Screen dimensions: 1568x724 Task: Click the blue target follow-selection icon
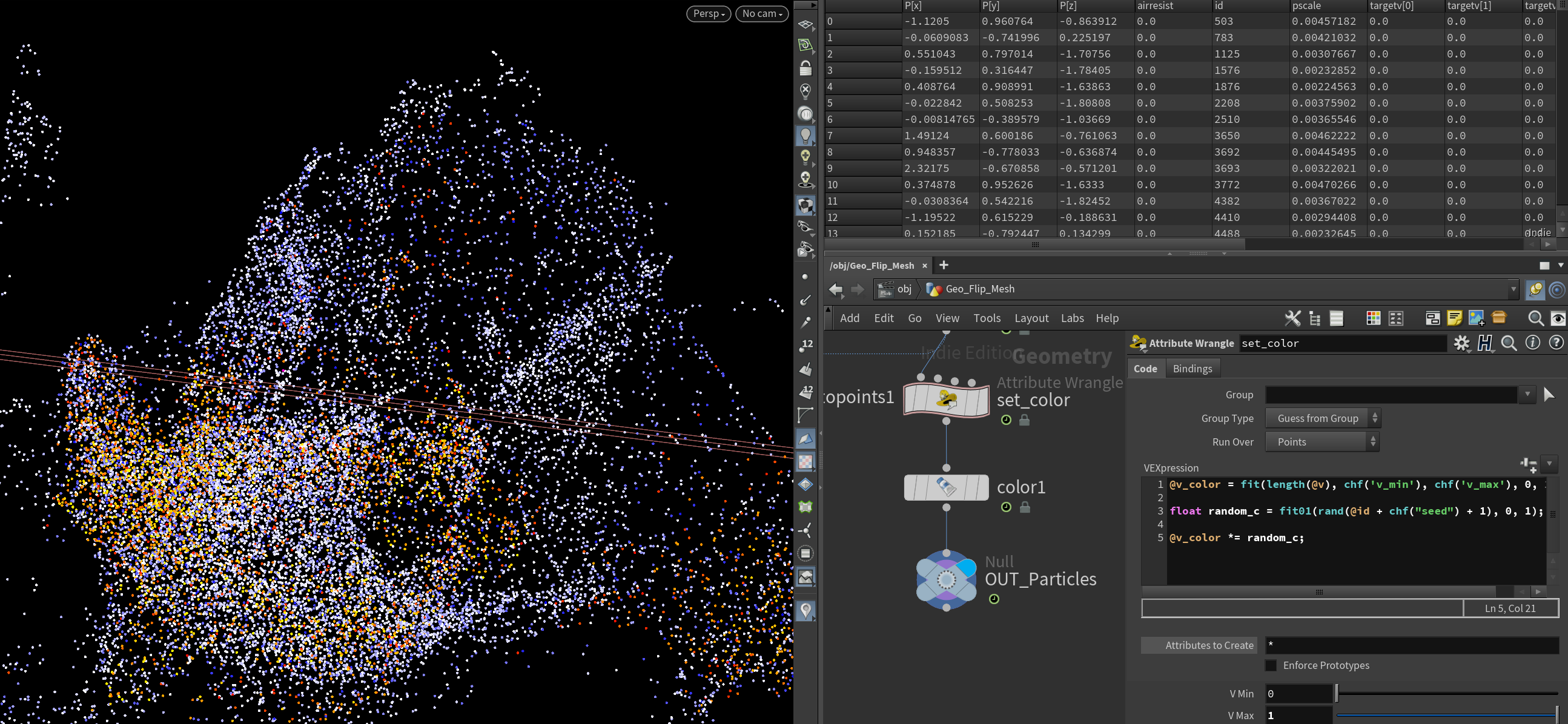(x=1557, y=289)
